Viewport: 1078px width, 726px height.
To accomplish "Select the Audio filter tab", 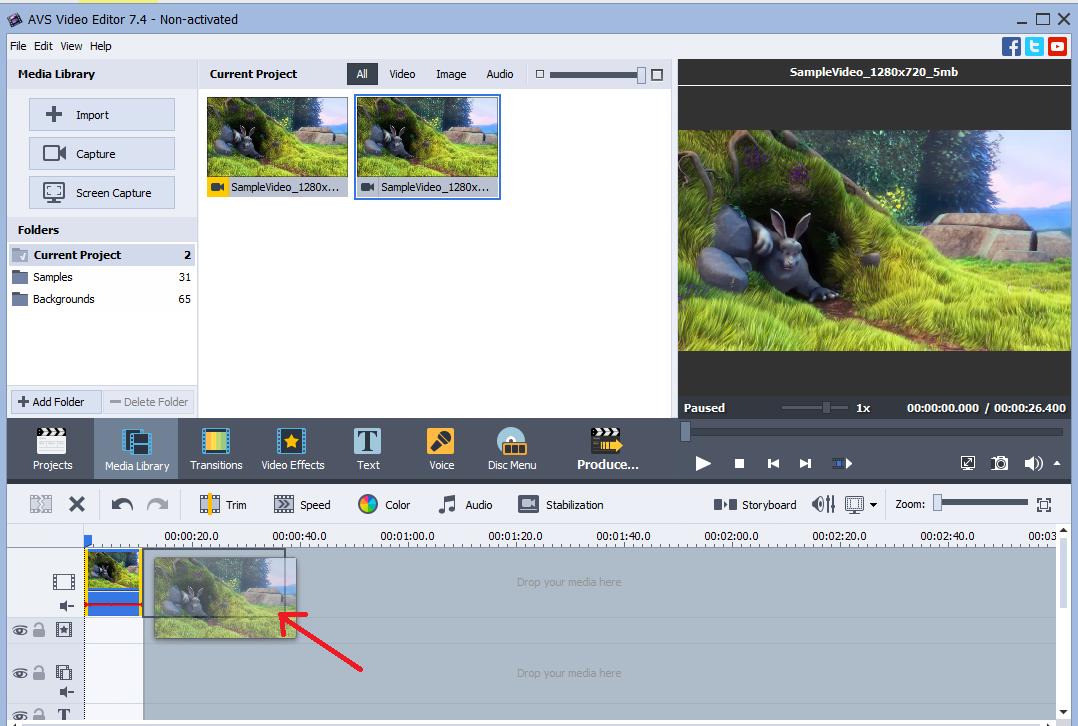I will (x=500, y=74).
